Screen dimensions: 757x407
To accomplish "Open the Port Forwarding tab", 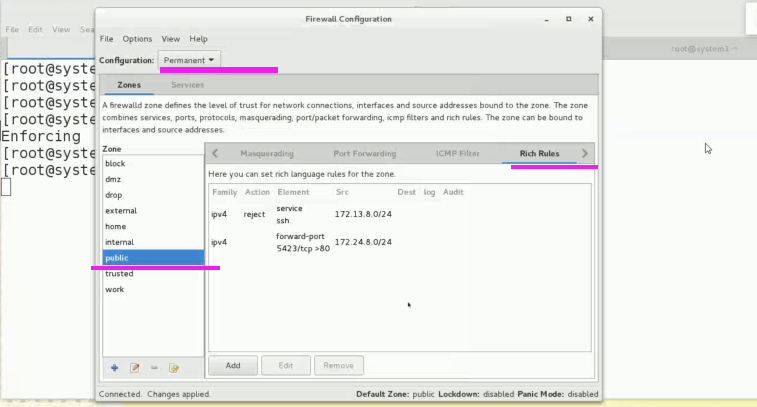I will (x=364, y=154).
